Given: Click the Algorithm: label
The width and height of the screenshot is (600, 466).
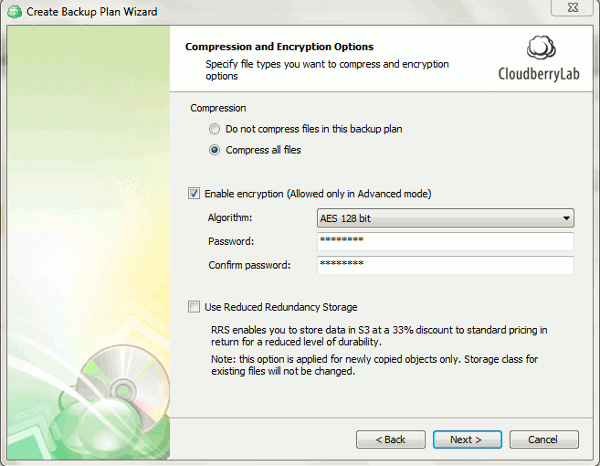Looking at the screenshot, I should (230, 218).
